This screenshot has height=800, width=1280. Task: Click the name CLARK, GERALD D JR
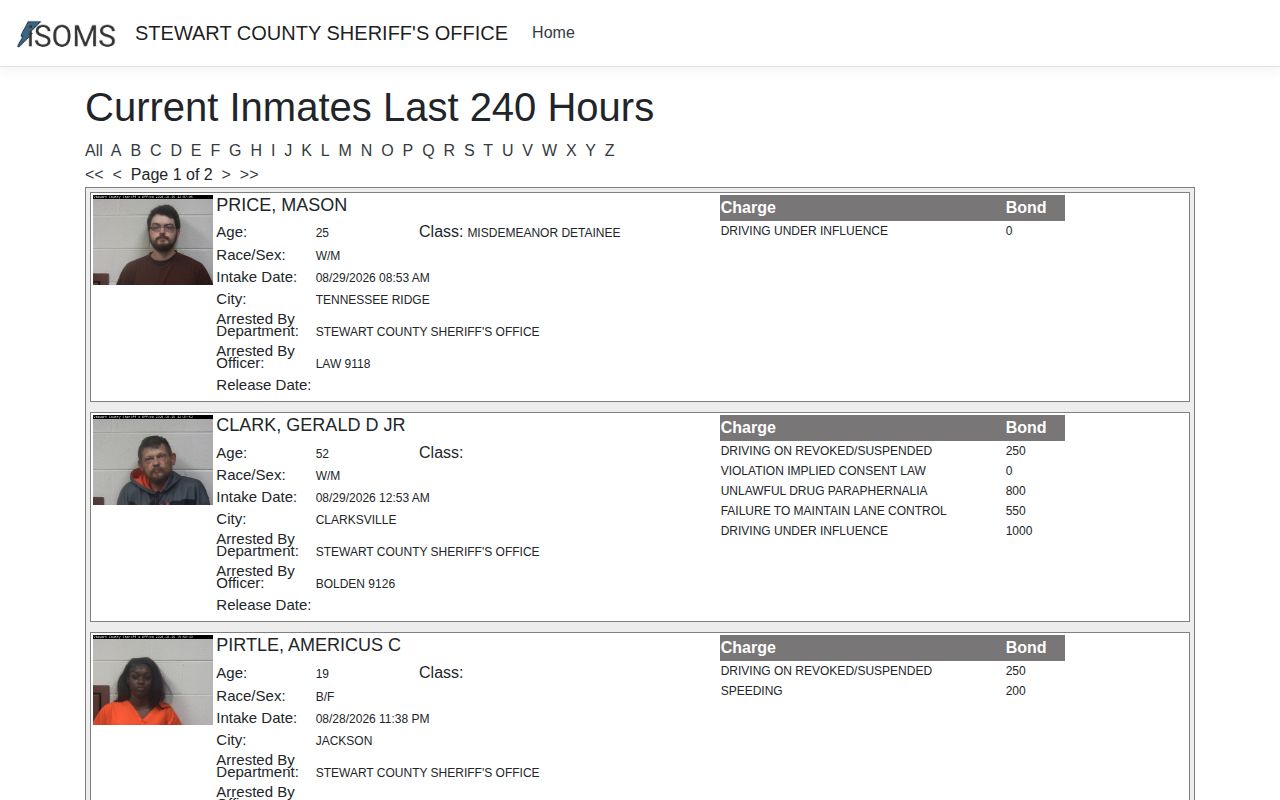pos(311,425)
